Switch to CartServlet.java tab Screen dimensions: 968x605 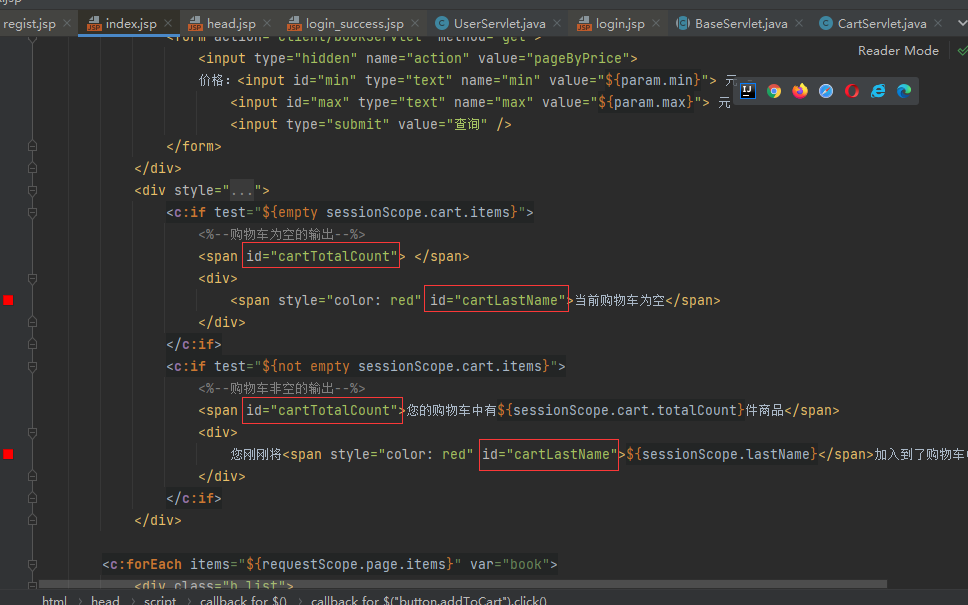tap(882, 23)
